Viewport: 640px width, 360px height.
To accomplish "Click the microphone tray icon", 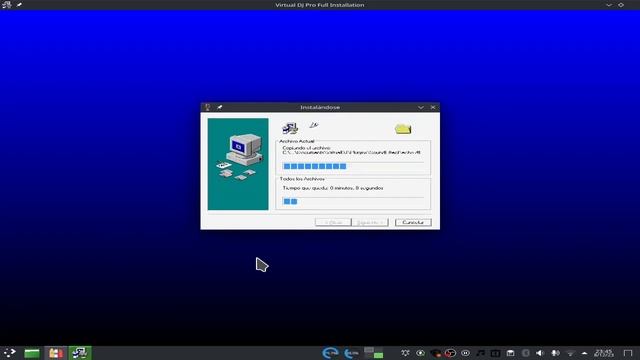I will point(556,353).
